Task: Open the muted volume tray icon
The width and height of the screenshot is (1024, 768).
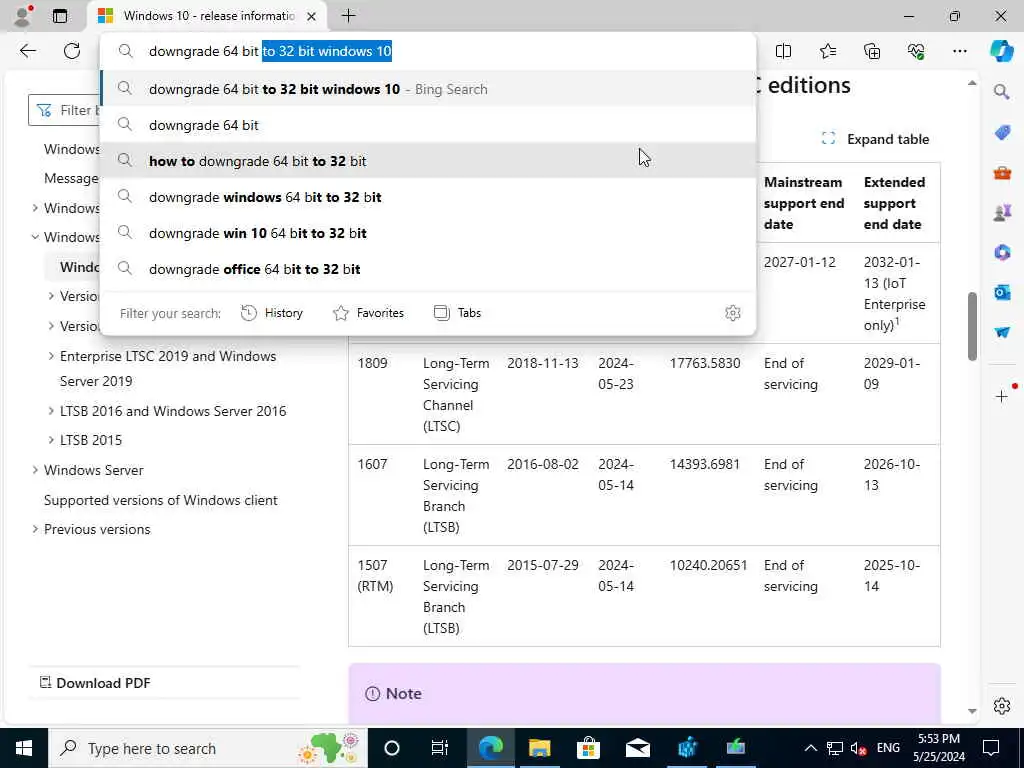Action: click(x=858, y=748)
